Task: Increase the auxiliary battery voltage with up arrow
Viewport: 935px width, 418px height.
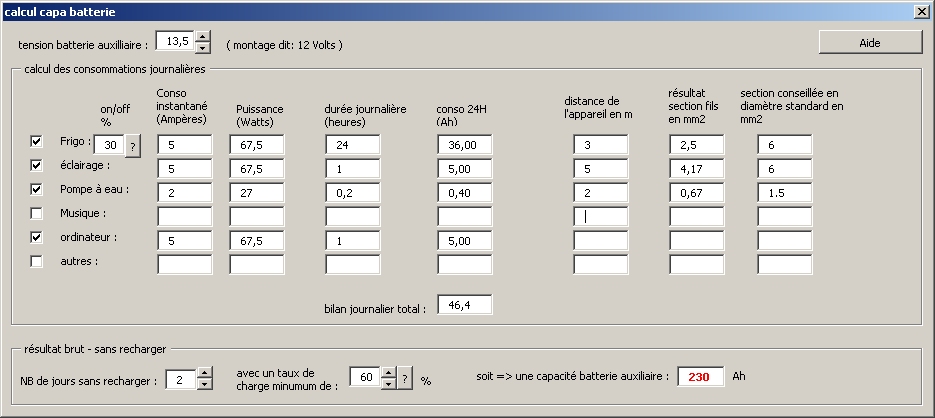Action: click(203, 37)
